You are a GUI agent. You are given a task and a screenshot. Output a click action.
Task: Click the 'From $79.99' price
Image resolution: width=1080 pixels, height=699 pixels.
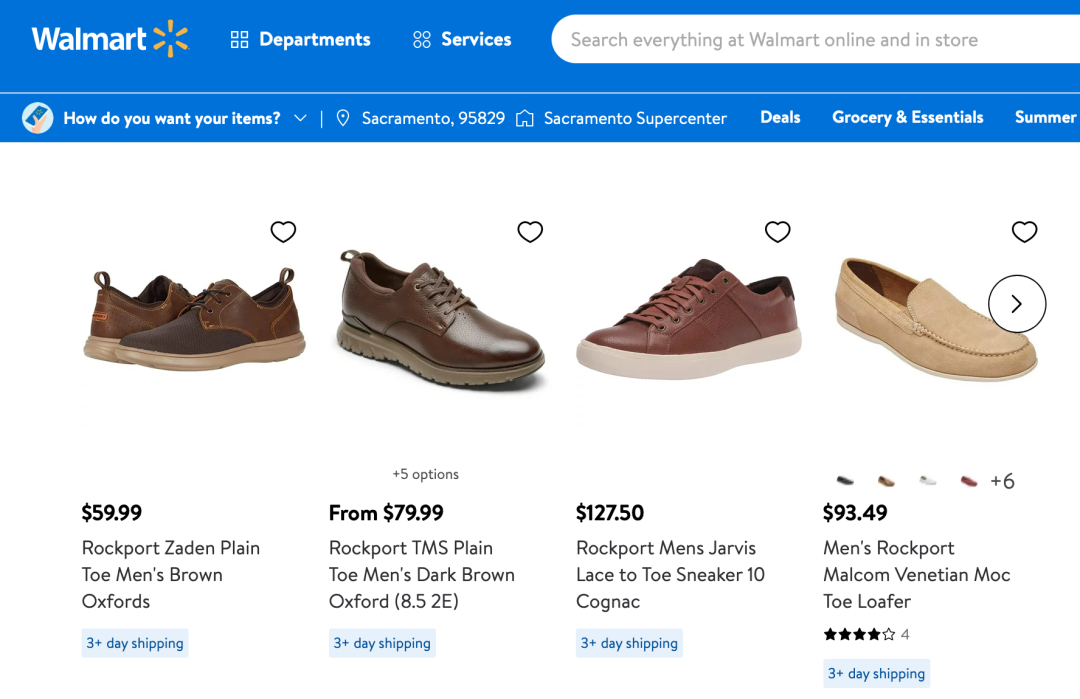pyautogui.click(x=386, y=512)
